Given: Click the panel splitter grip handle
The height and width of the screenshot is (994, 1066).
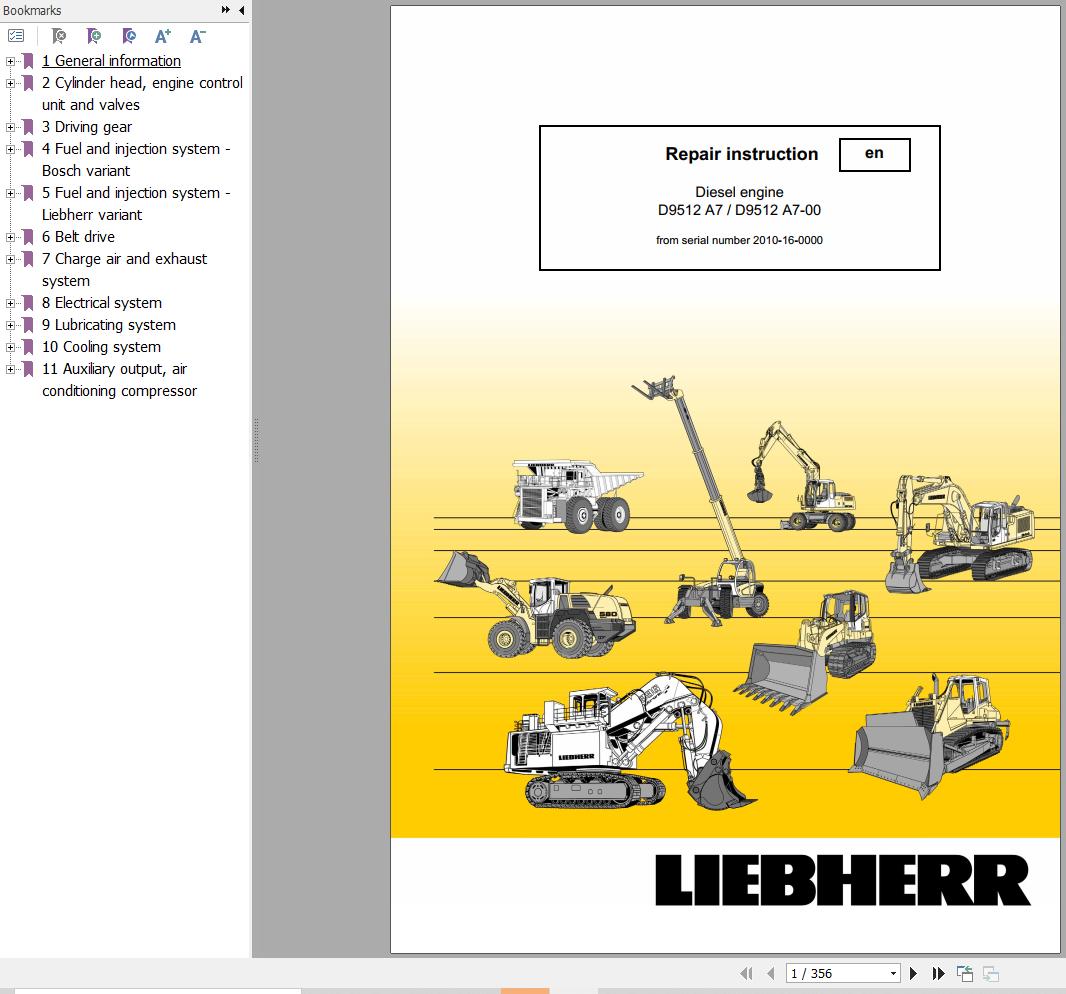Looking at the screenshot, I should click(x=256, y=441).
